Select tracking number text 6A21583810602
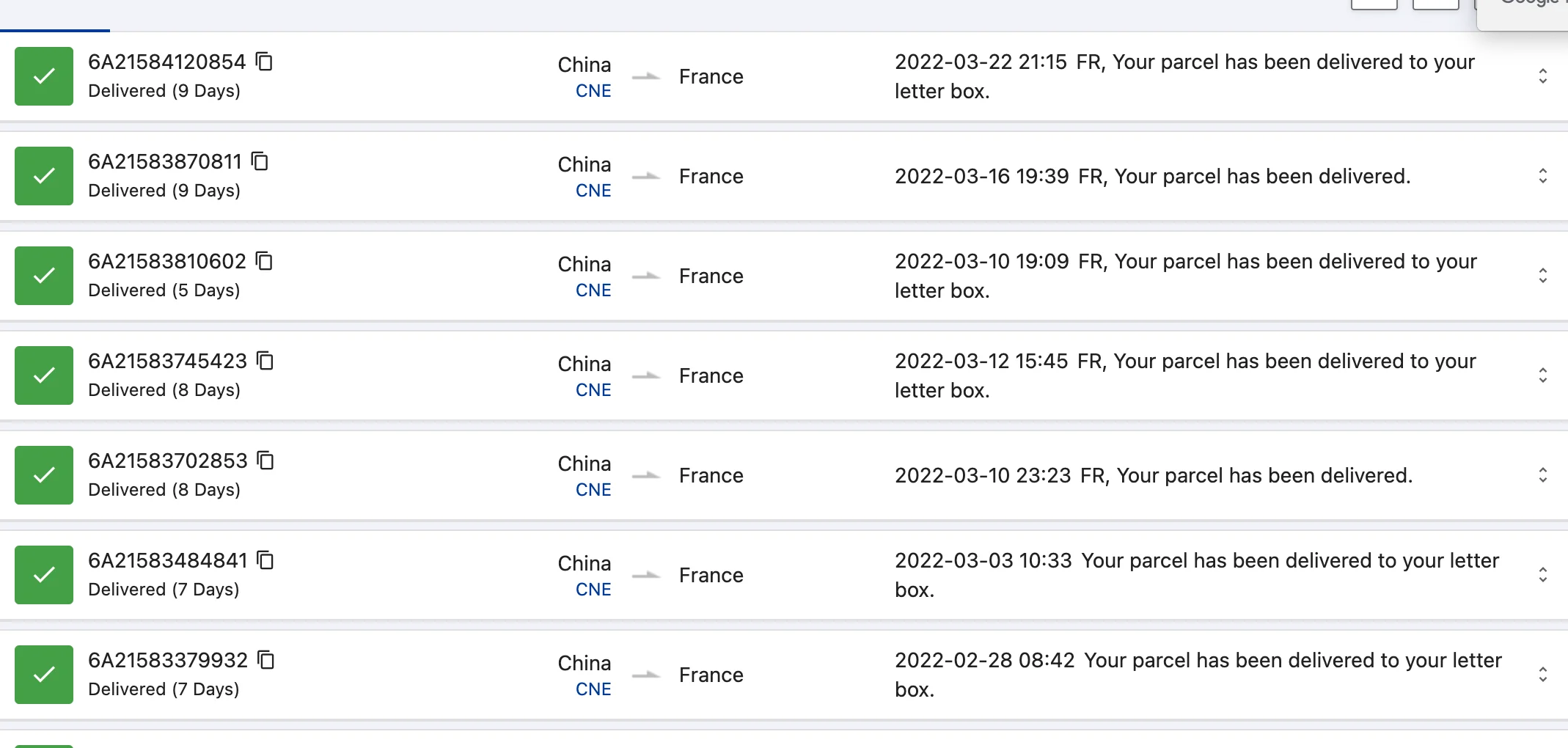Image resolution: width=1568 pixels, height=748 pixels. [x=167, y=262]
